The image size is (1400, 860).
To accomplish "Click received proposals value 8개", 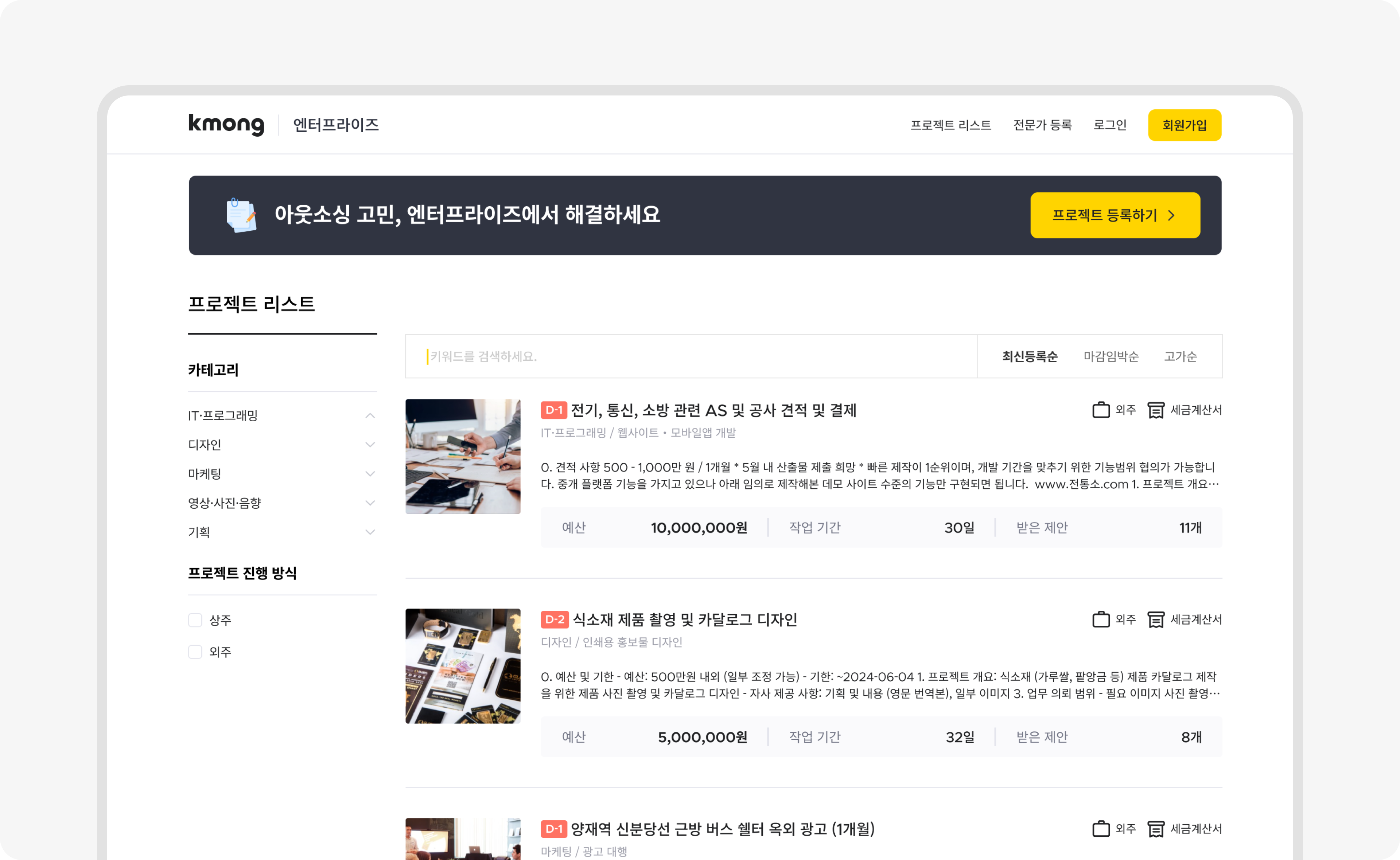I will pyautogui.click(x=1192, y=737).
